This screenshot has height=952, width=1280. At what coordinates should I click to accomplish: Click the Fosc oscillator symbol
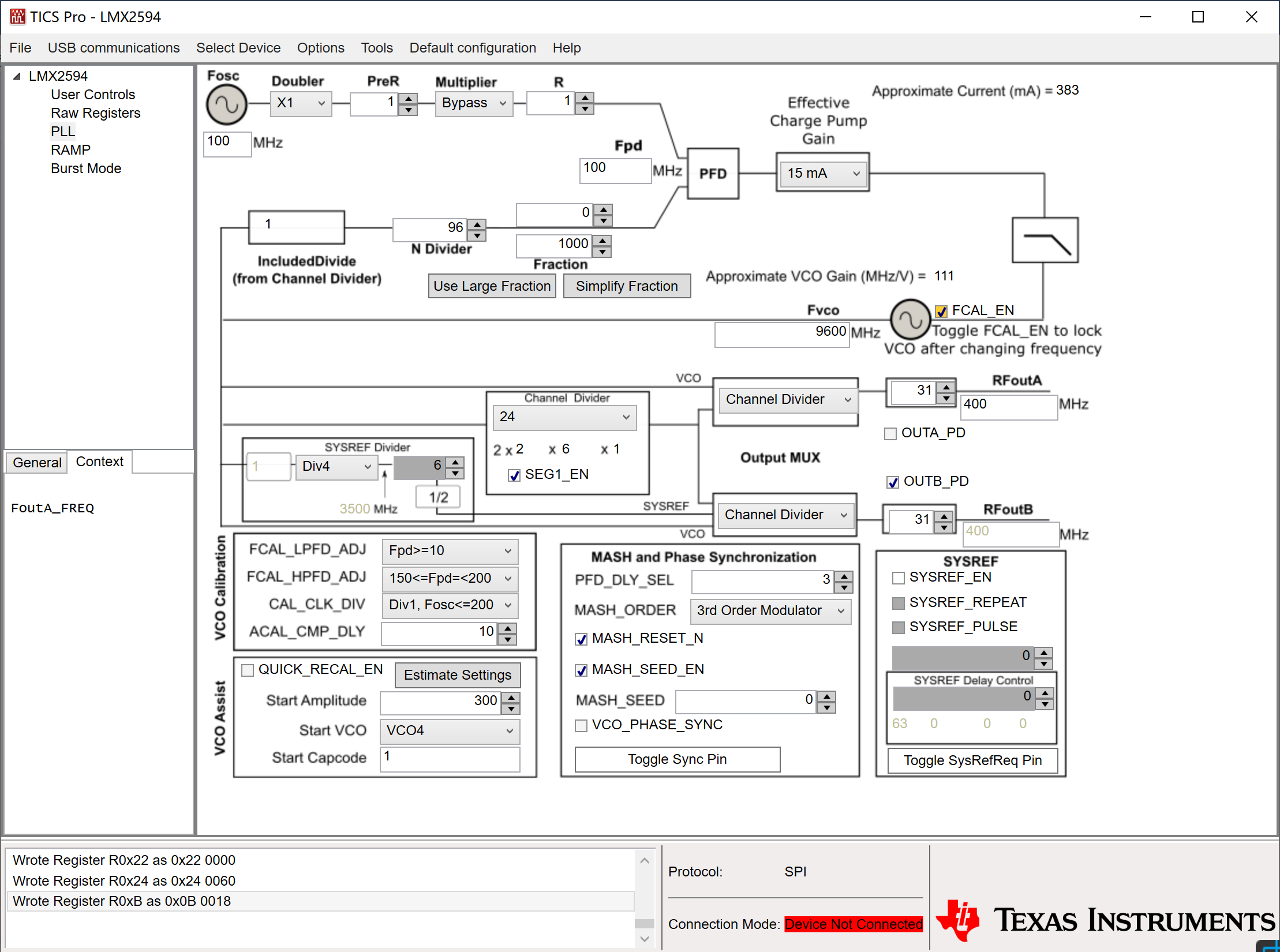tap(226, 105)
